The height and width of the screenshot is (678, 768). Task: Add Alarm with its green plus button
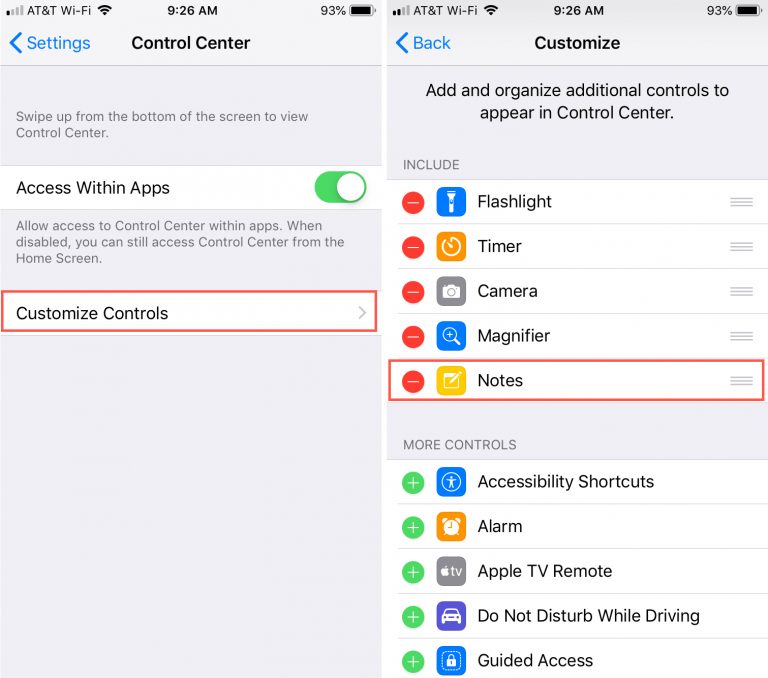pyautogui.click(x=413, y=527)
